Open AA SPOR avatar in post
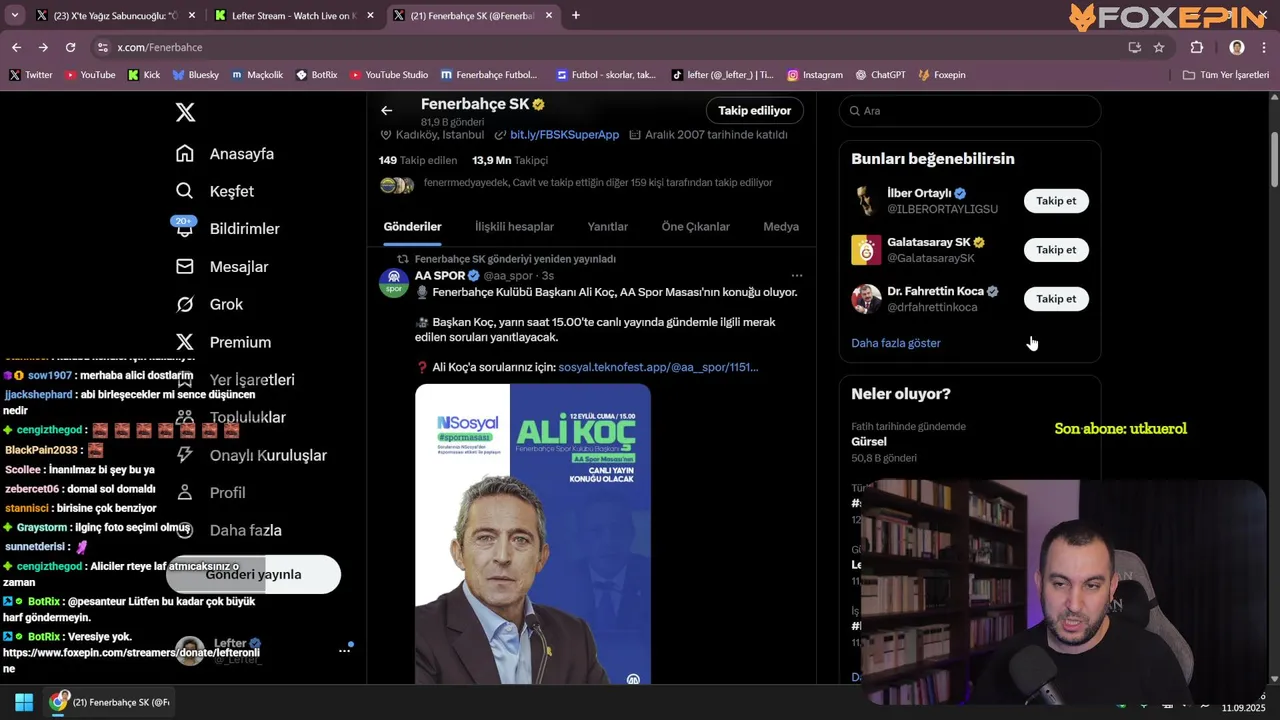 (394, 283)
